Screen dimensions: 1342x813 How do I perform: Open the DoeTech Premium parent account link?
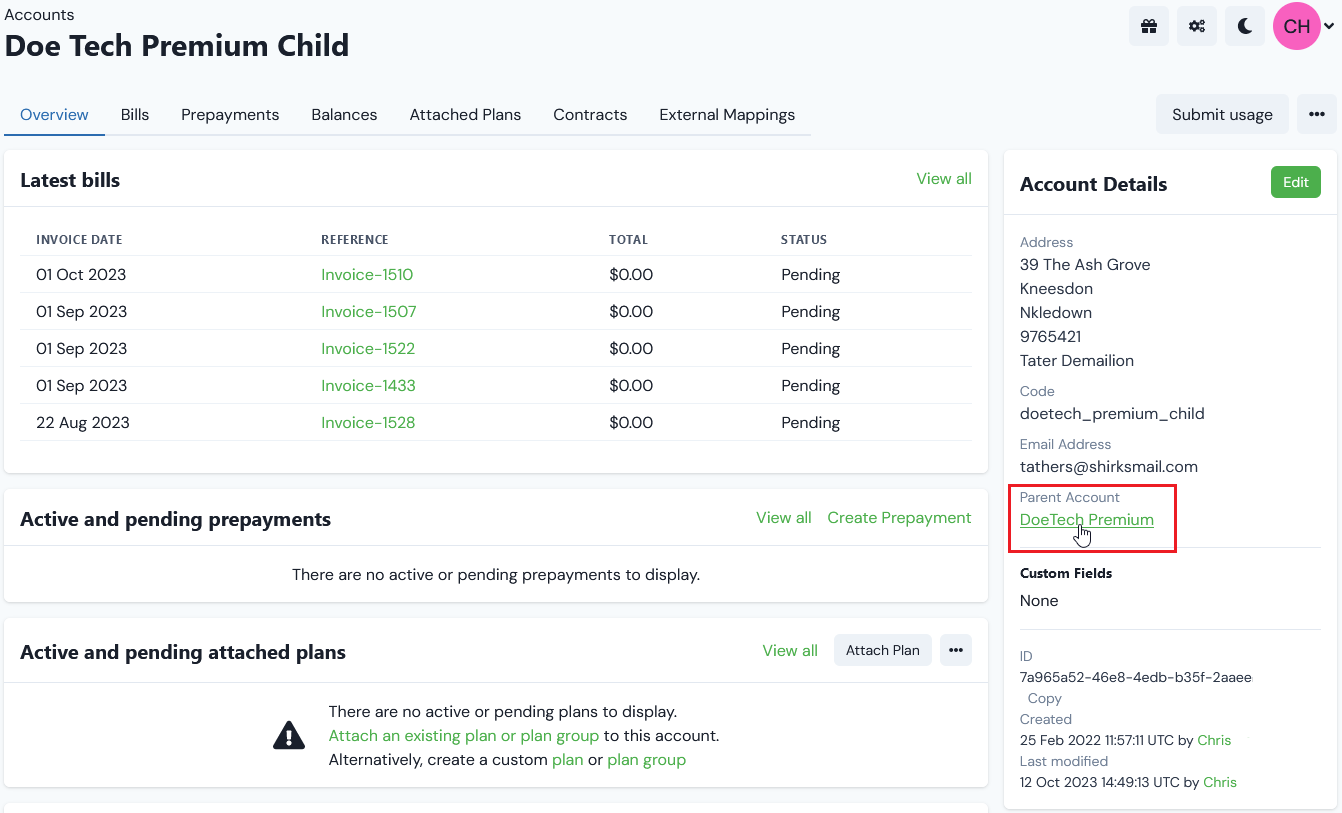1086,519
